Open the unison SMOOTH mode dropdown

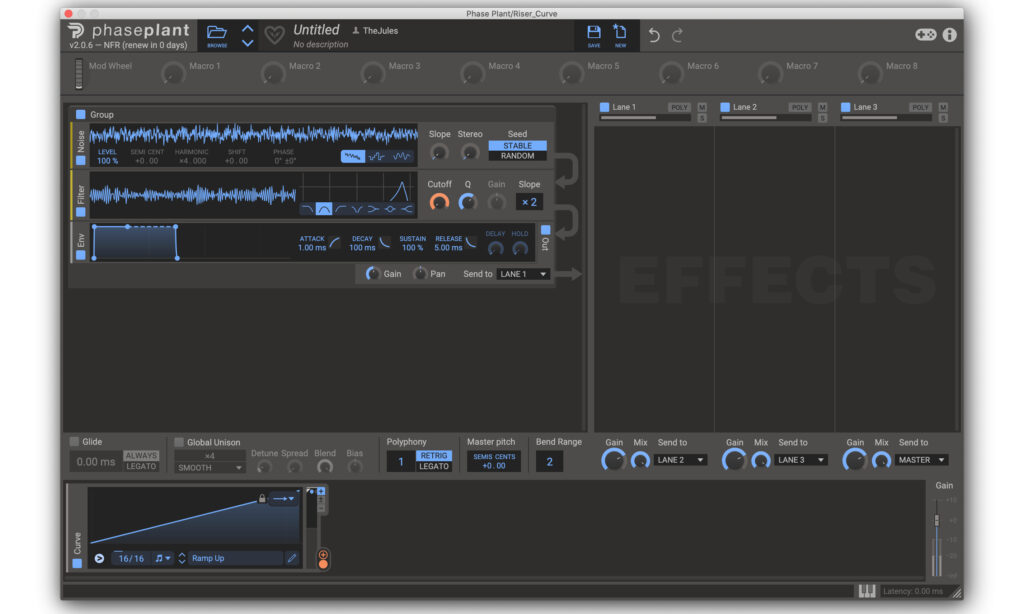click(x=210, y=468)
